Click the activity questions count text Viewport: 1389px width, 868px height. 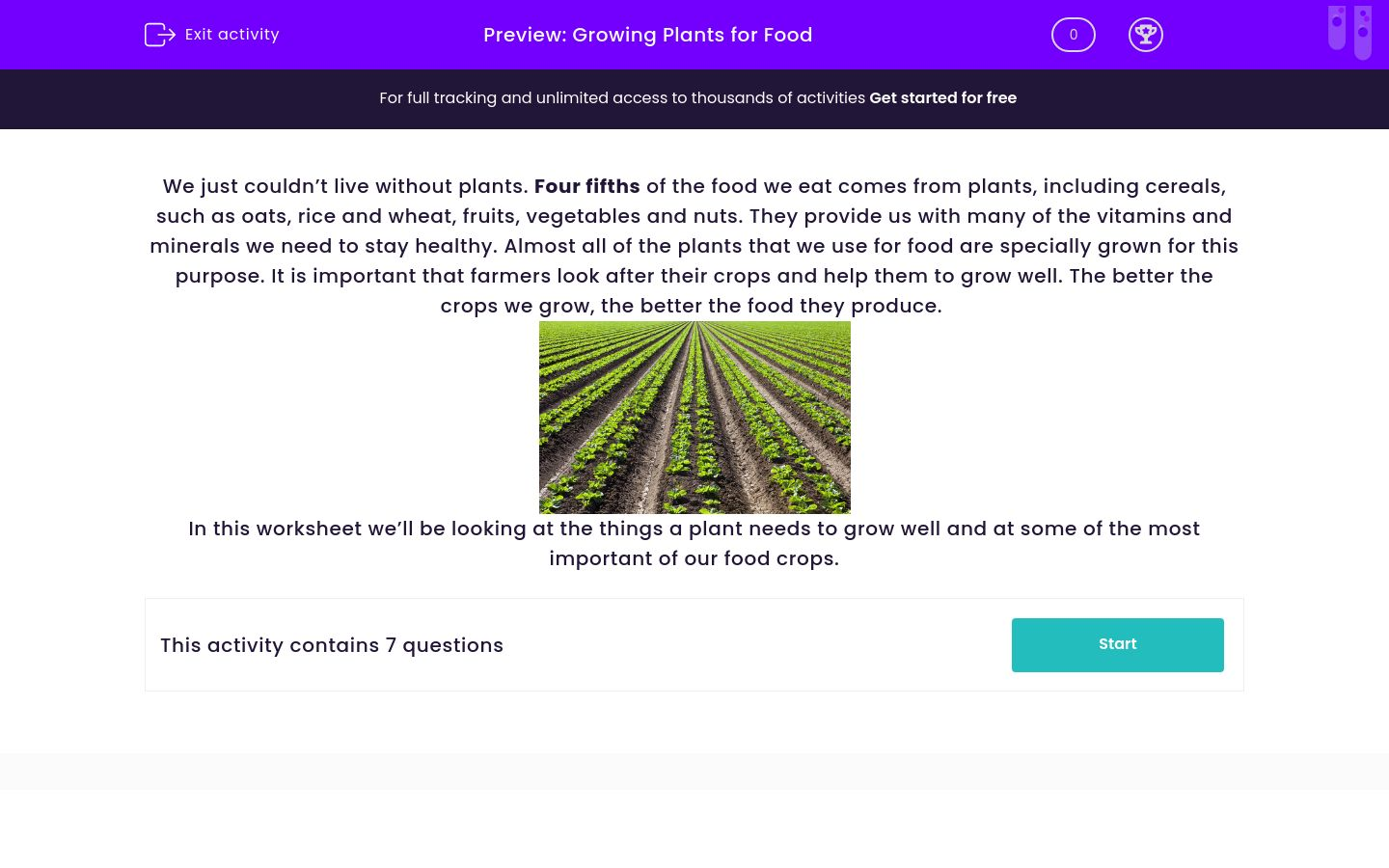[332, 645]
